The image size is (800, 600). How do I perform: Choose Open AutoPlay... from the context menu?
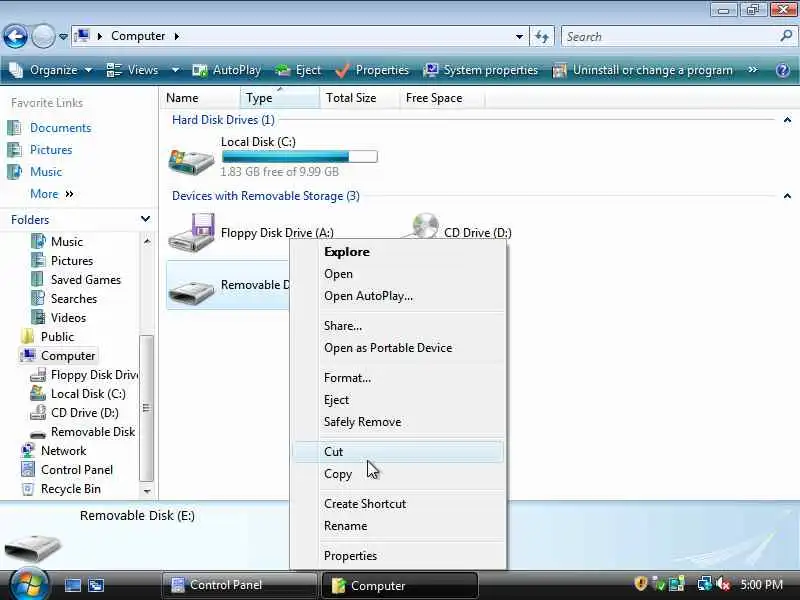coord(398,296)
